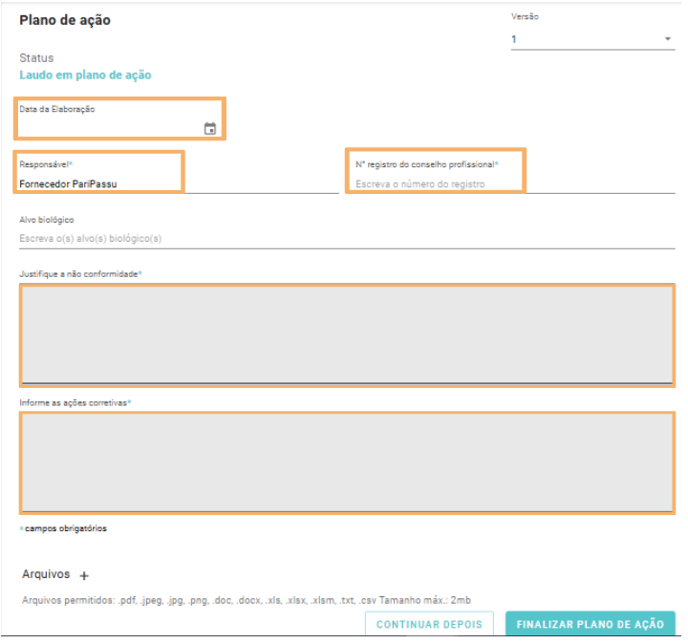Click the Plano de ação heading
Screen dimensions: 688x644
[65, 20]
